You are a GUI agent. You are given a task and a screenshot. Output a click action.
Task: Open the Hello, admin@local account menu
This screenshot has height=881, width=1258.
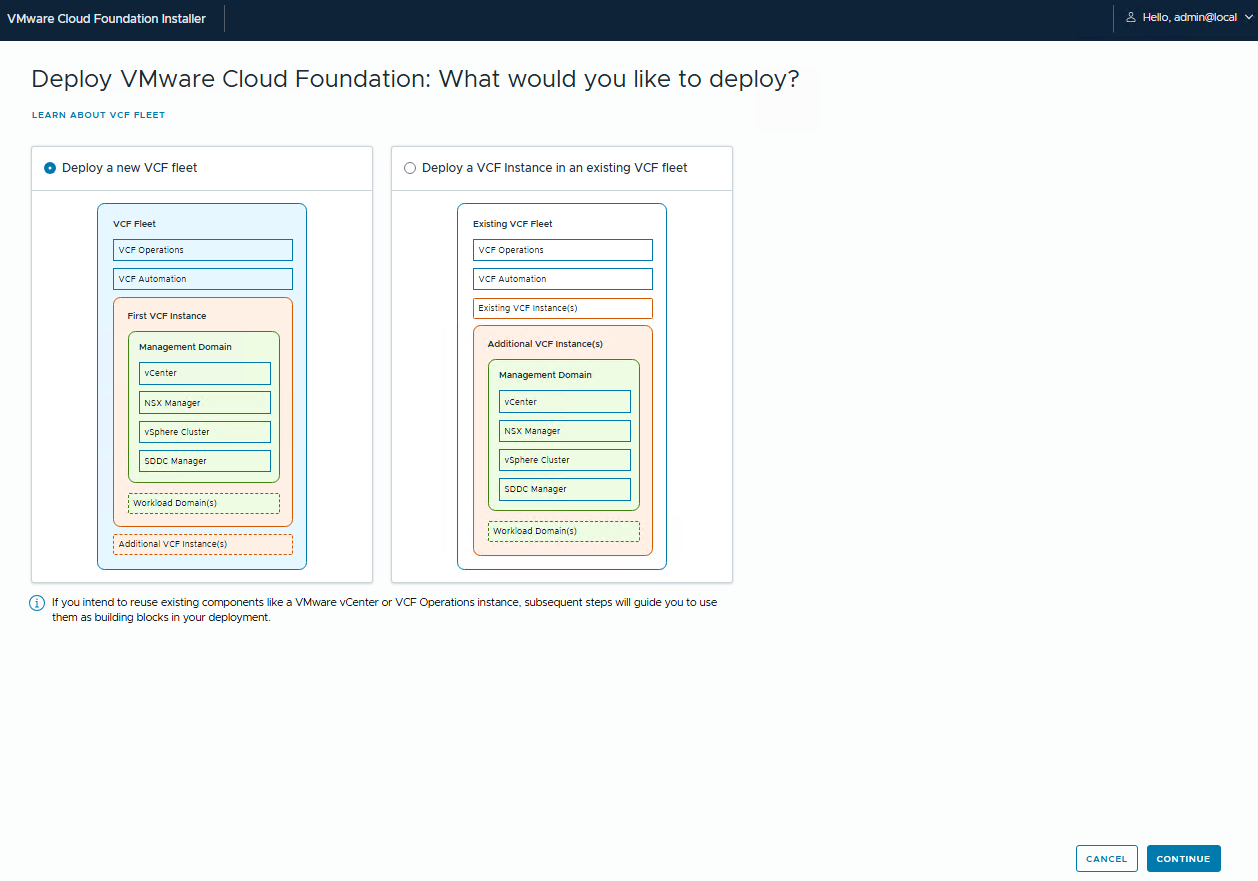1189,18
